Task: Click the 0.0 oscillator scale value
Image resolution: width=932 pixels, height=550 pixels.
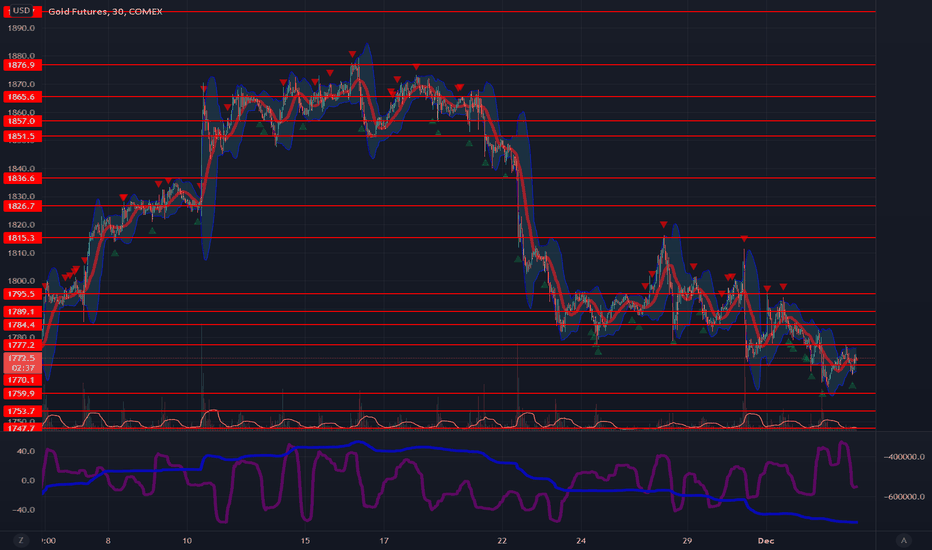Action: pyautogui.click(x=29, y=480)
